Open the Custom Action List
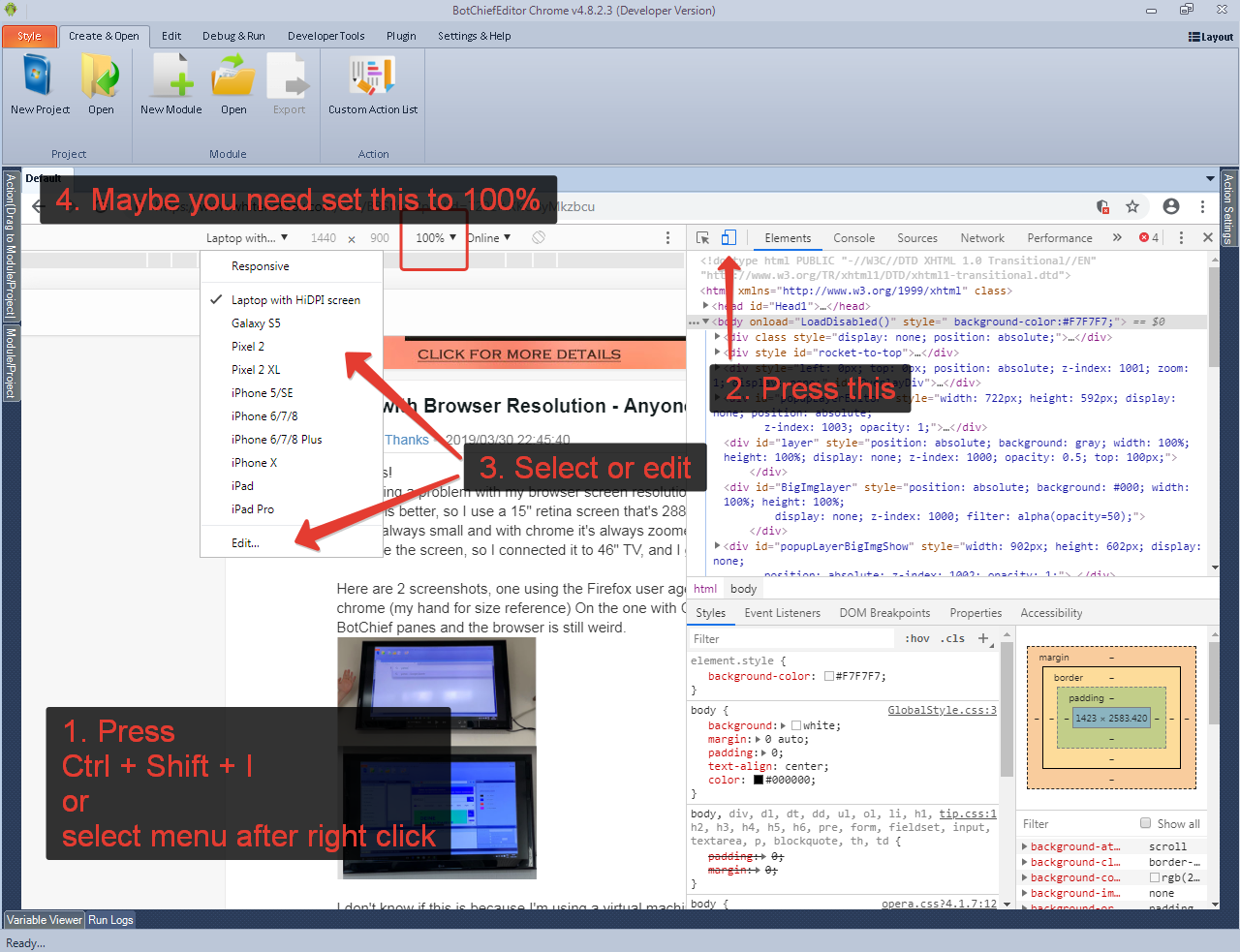Image resolution: width=1240 pixels, height=952 pixels. (x=372, y=77)
